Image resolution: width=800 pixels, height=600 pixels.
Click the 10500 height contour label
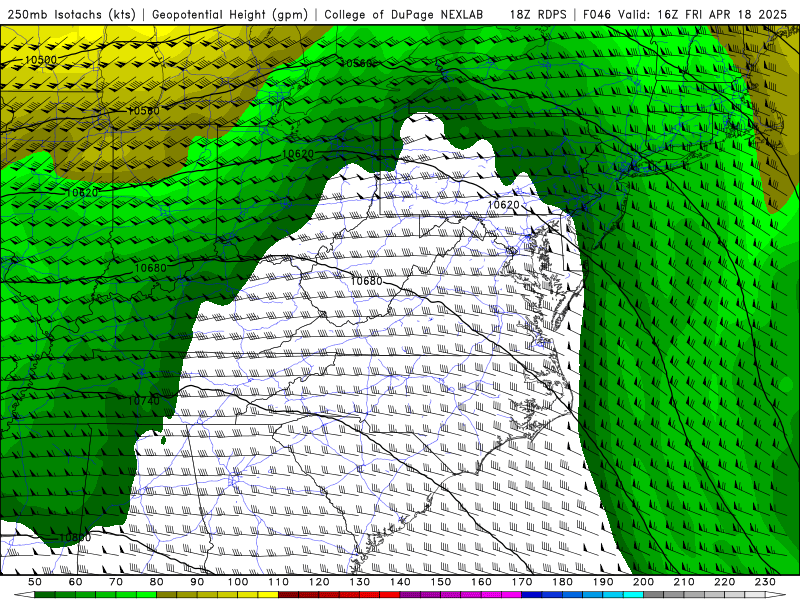click(41, 60)
